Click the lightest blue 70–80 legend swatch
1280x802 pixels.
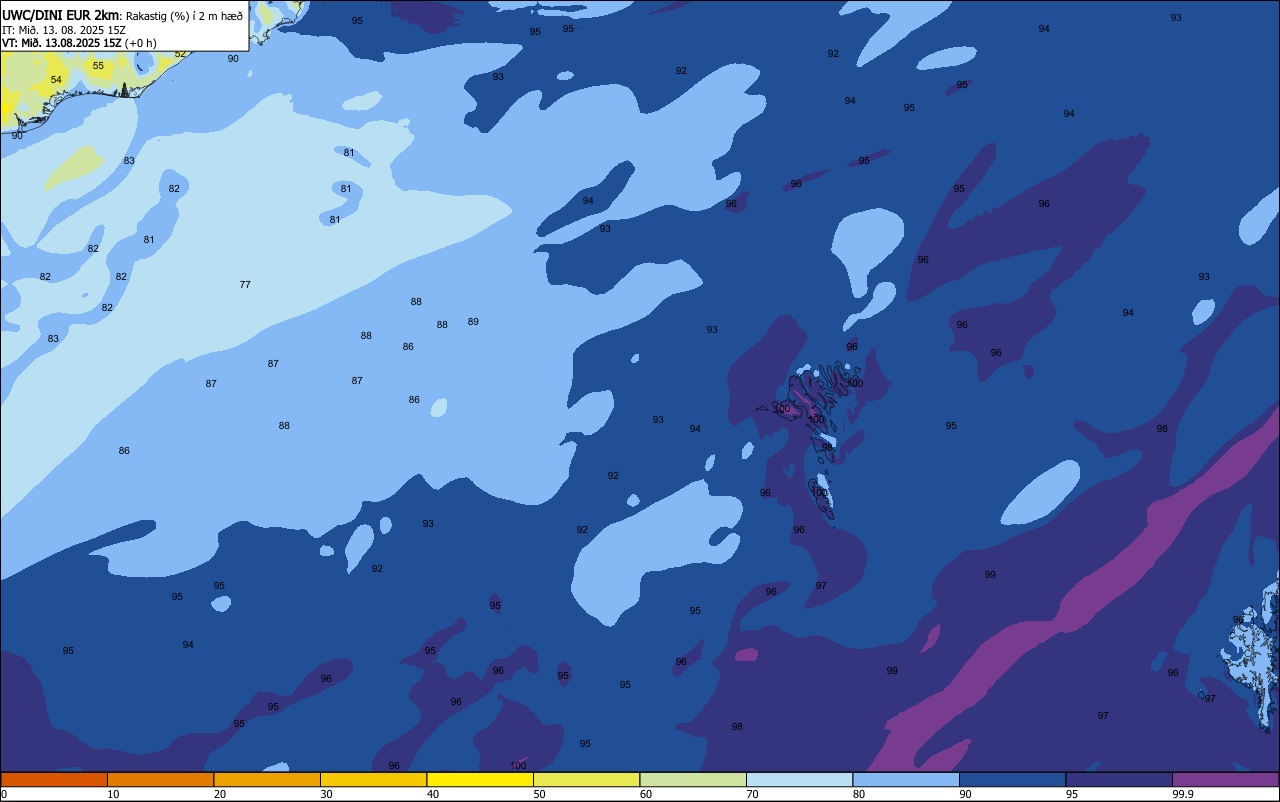point(799,779)
